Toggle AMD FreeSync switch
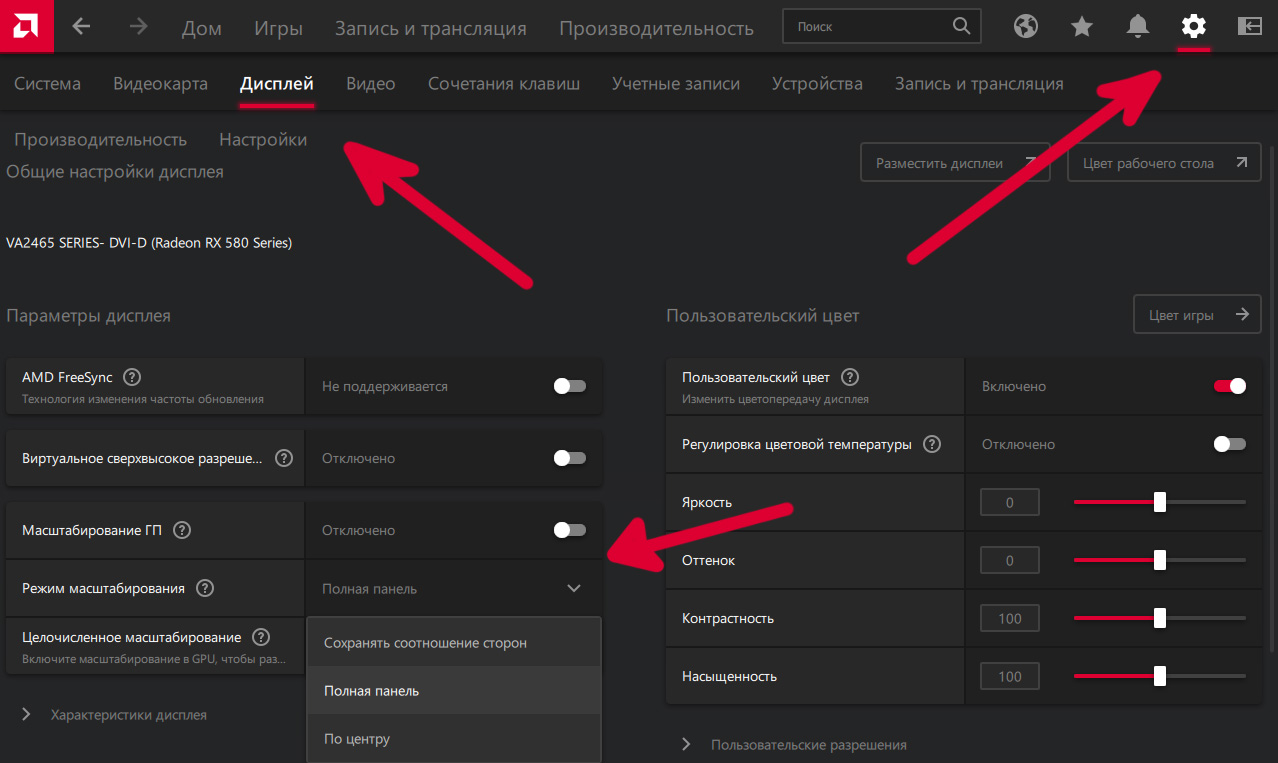This screenshot has height=763, width=1278. click(570, 386)
